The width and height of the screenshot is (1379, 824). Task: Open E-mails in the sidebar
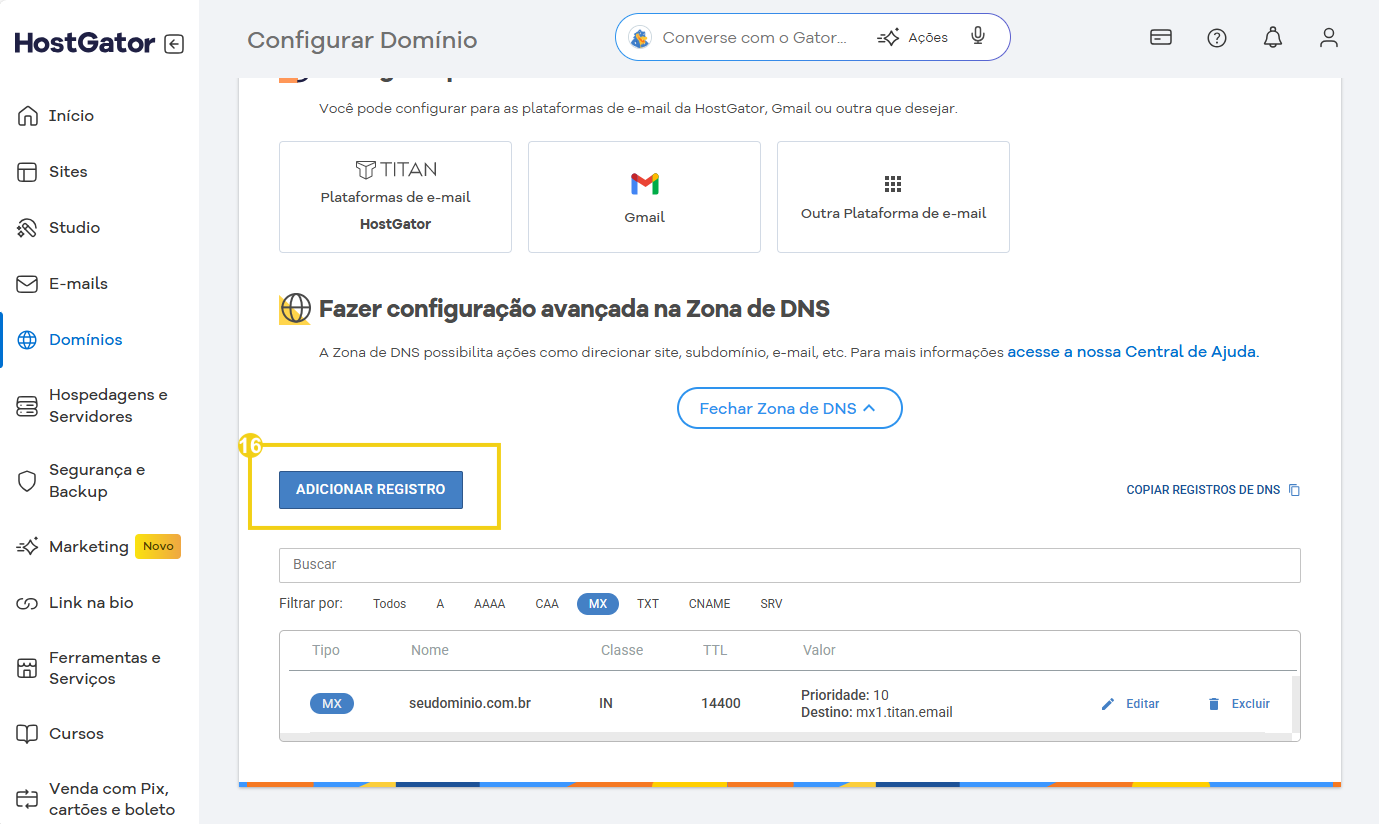pos(78,284)
